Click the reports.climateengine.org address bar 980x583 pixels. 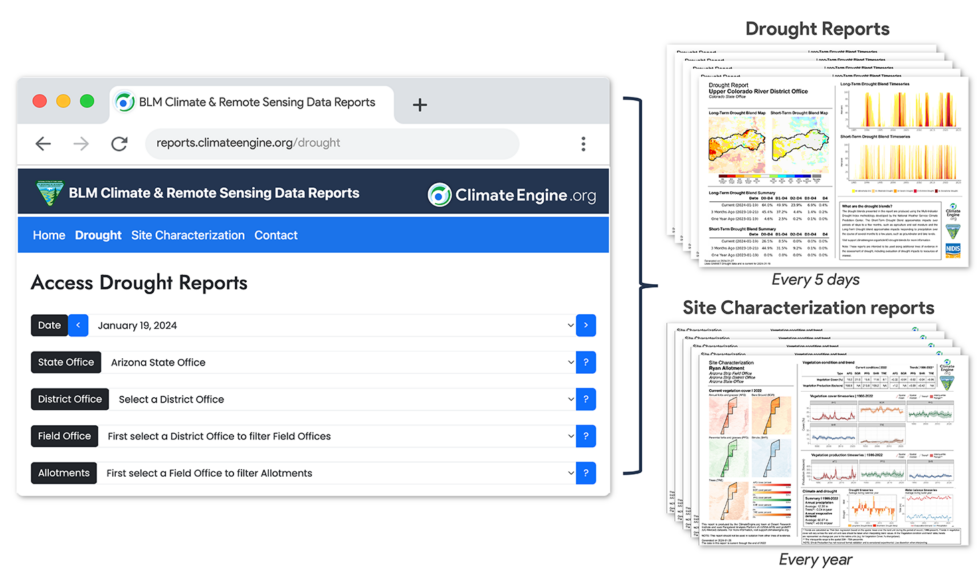(x=332, y=143)
